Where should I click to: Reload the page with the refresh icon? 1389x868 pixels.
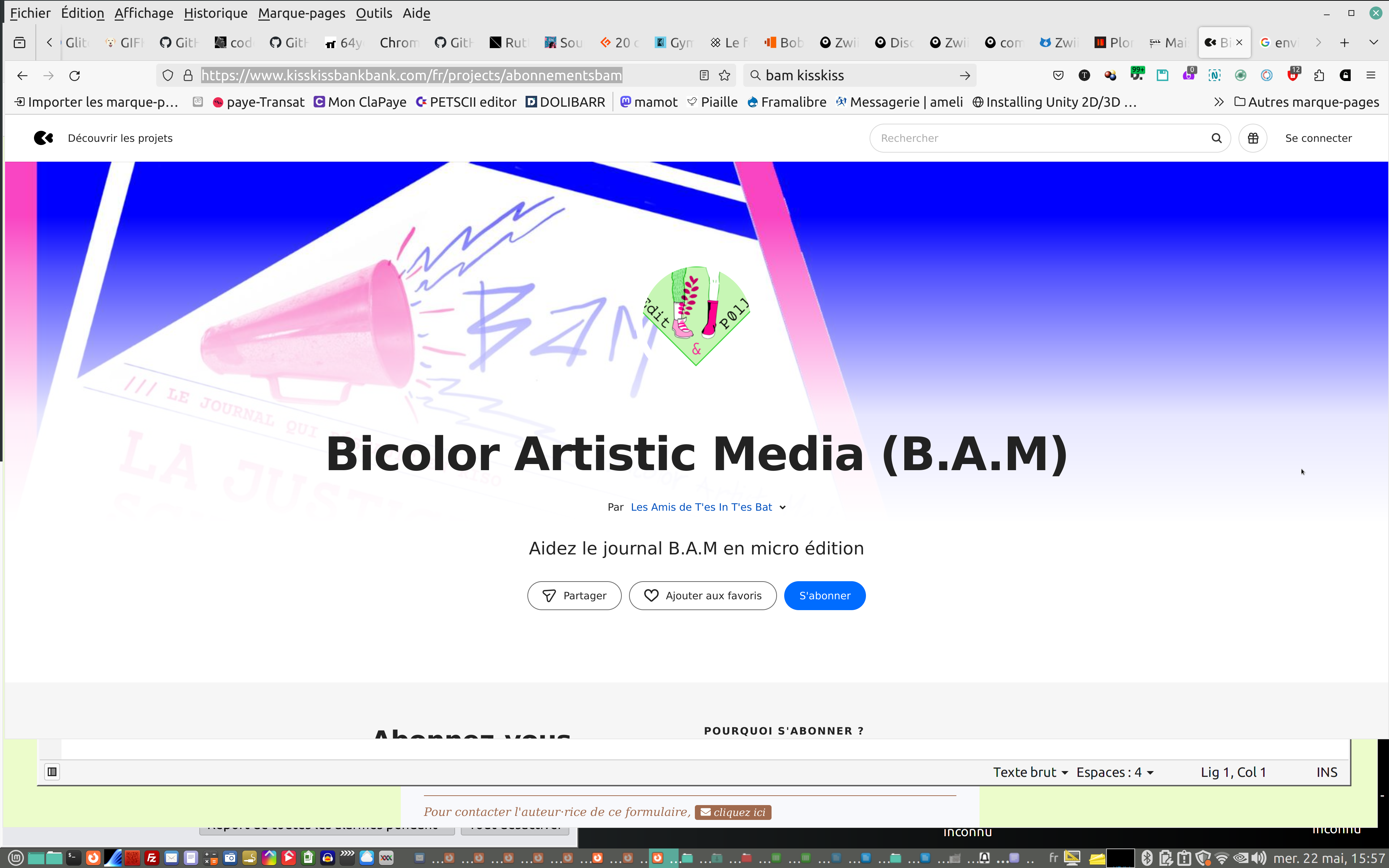(x=75, y=75)
